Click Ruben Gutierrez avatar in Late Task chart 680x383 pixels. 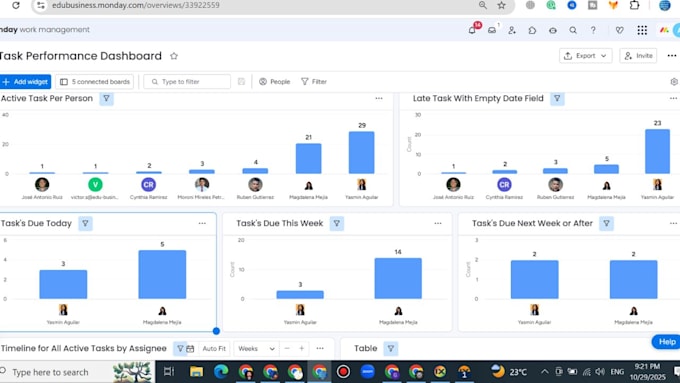556,185
